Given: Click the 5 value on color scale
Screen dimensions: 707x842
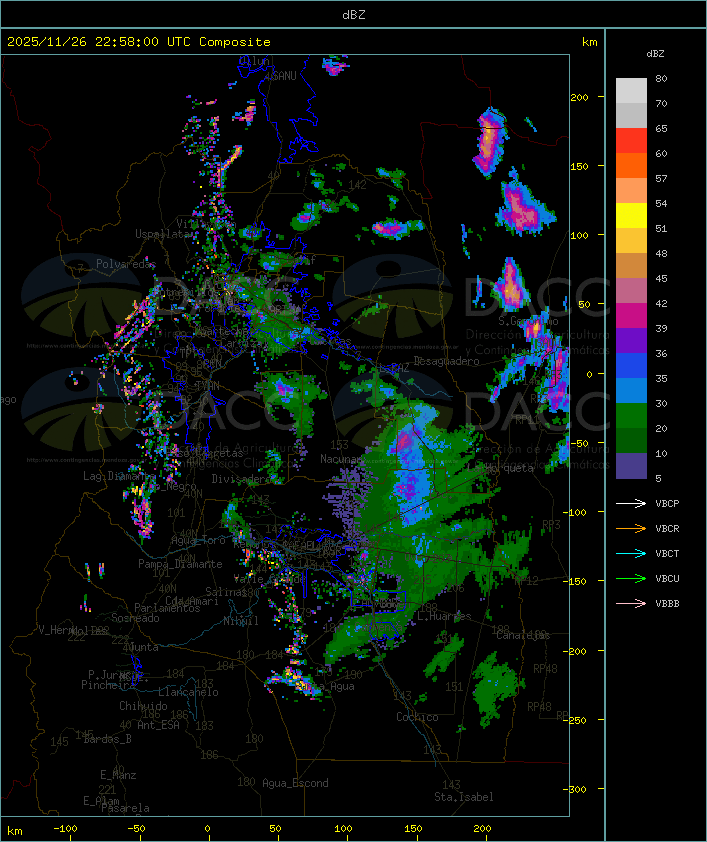Looking at the screenshot, I should pos(658,478).
